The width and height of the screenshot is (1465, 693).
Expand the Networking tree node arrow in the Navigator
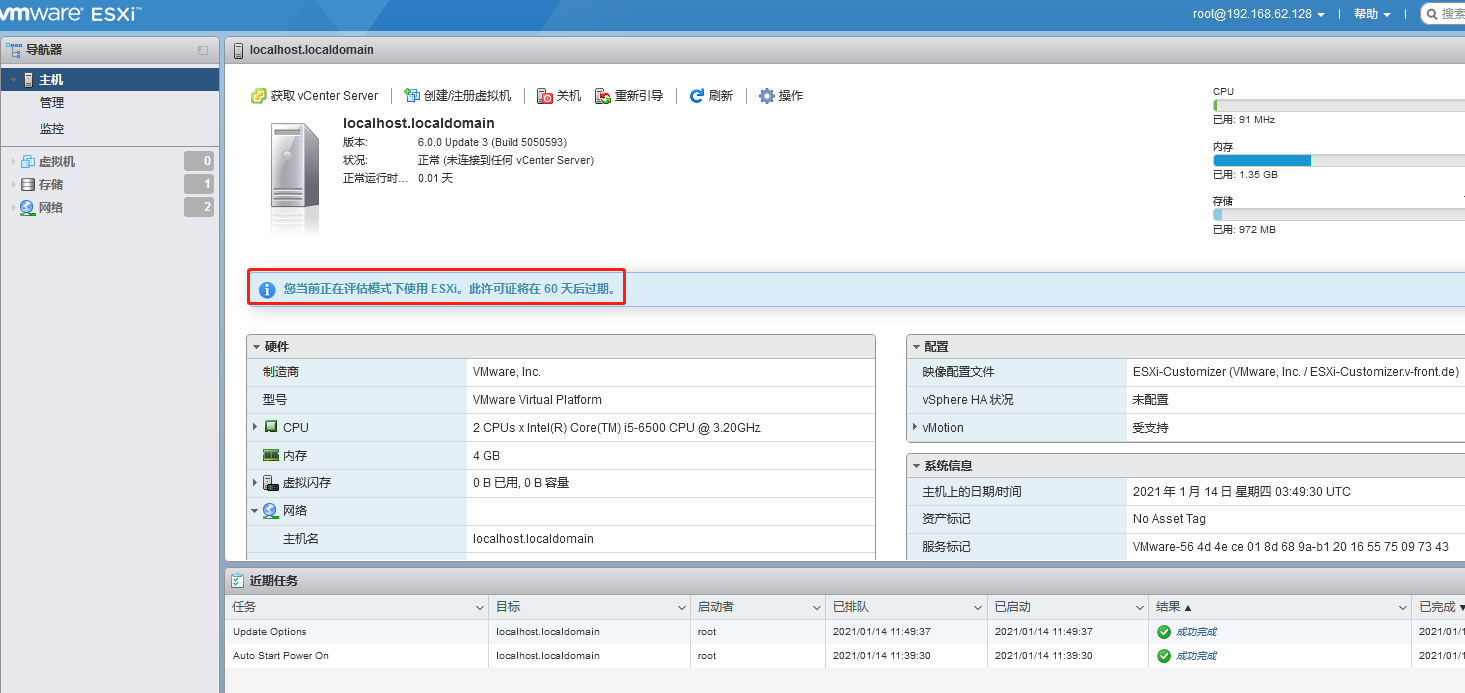pyautogui.click(x=13, y=207)
